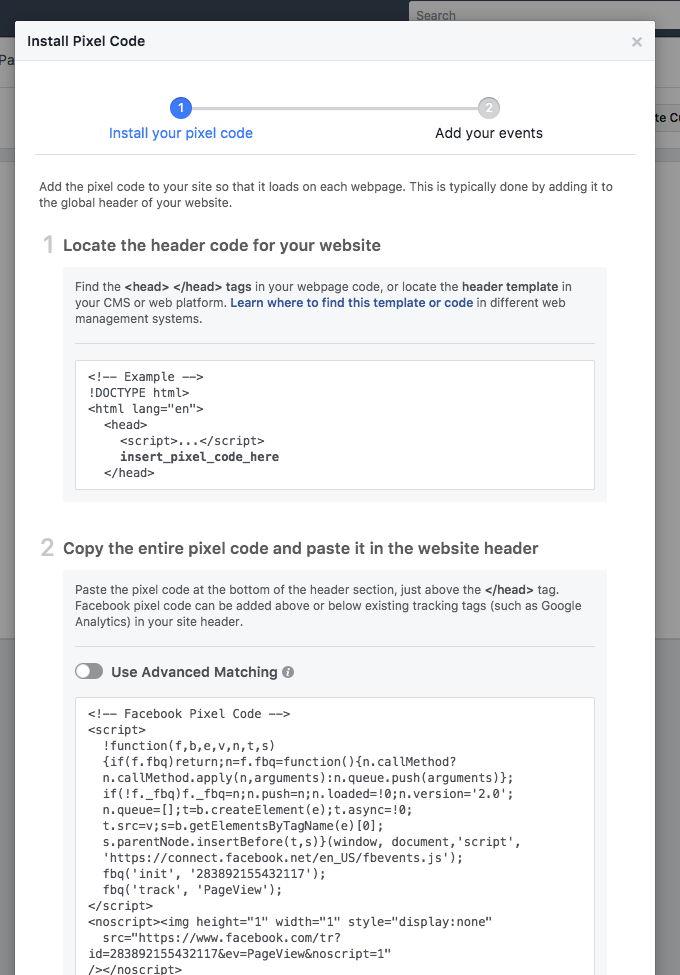Click the '<!-- Facebook Pixel Code -->' comment line

[x=189, y=714]
